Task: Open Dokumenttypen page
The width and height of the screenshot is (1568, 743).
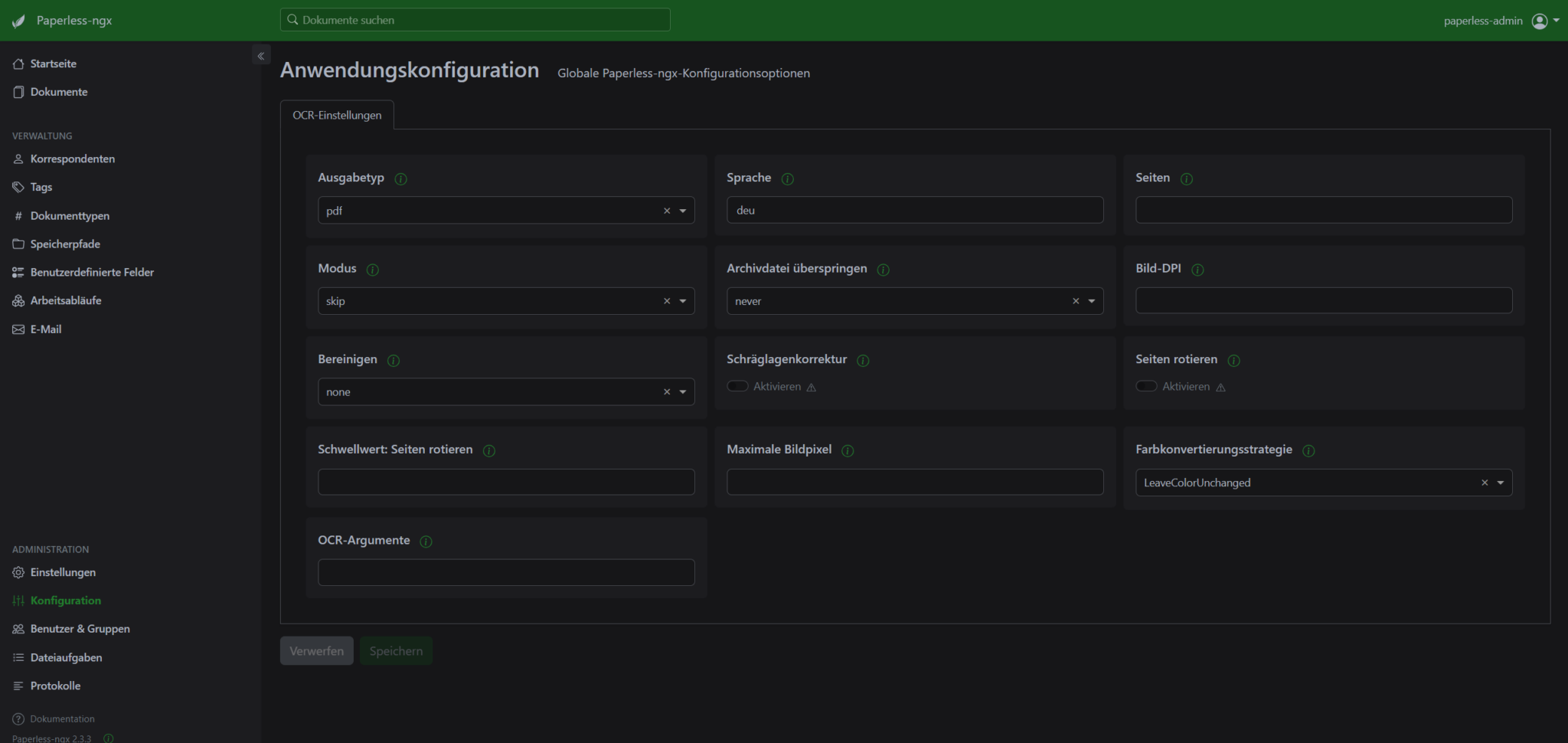Action: pos(61,216)
